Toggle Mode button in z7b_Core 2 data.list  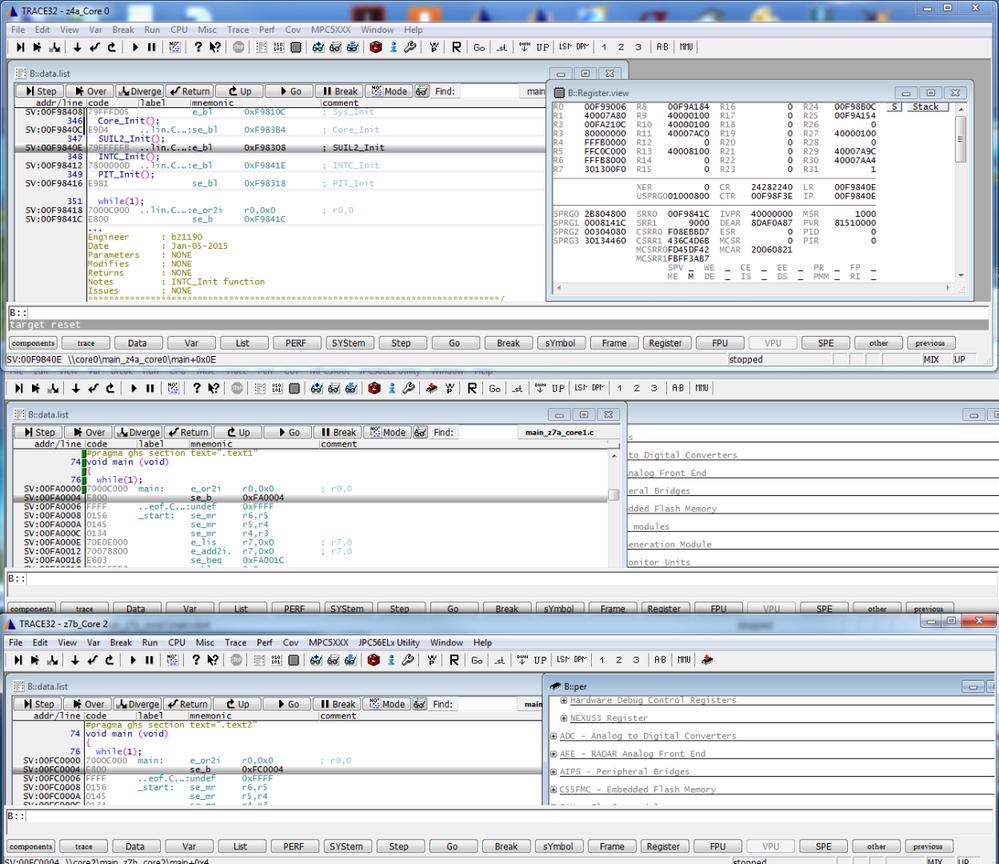(387, 704)
